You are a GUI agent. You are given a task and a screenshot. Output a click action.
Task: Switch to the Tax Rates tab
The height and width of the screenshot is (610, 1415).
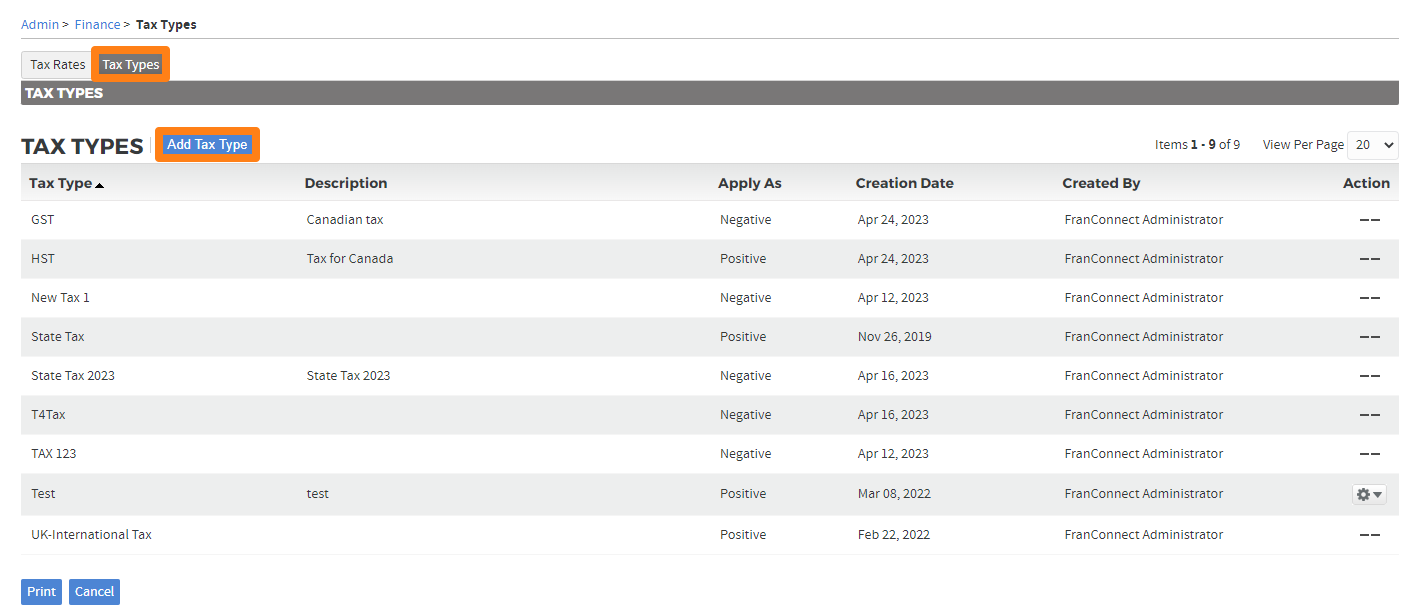[x=57, y=65]
